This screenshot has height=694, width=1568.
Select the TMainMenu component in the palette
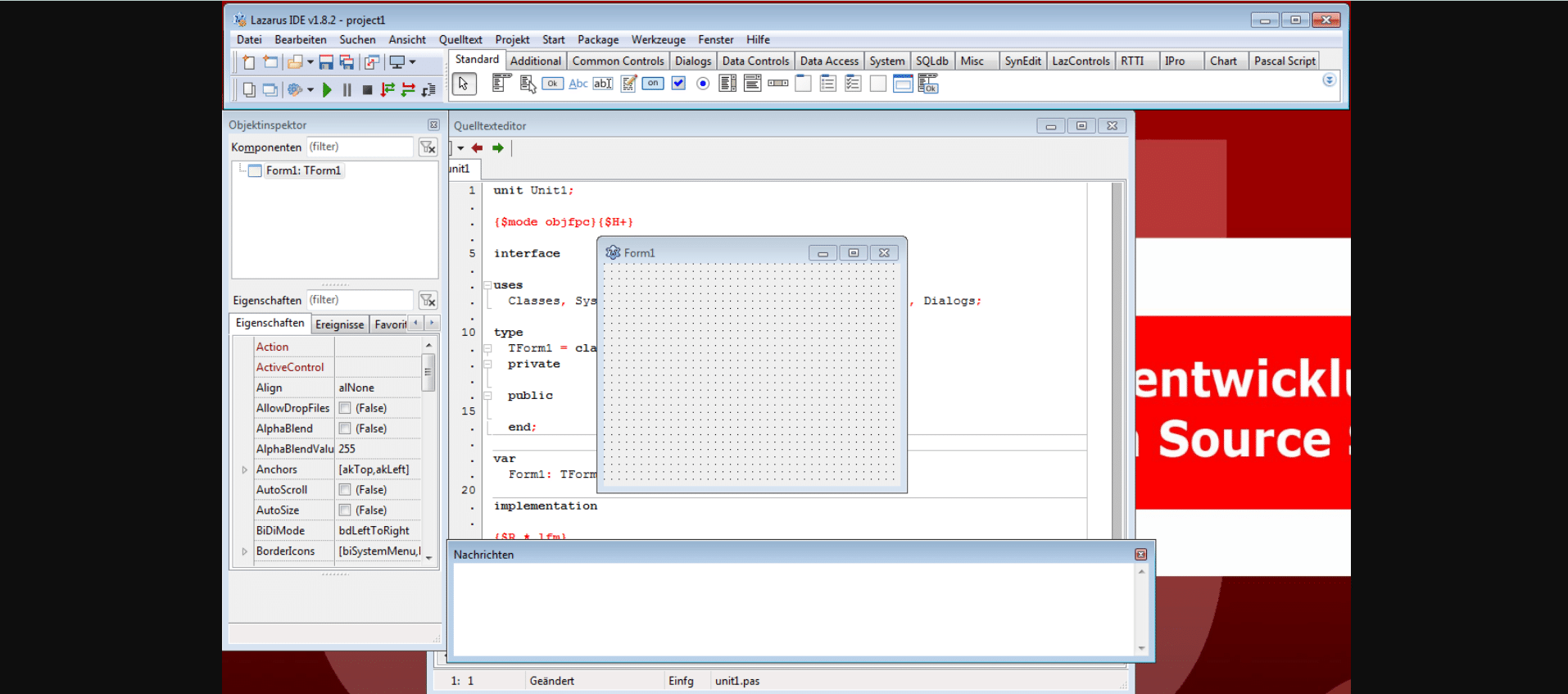(501, 84)
